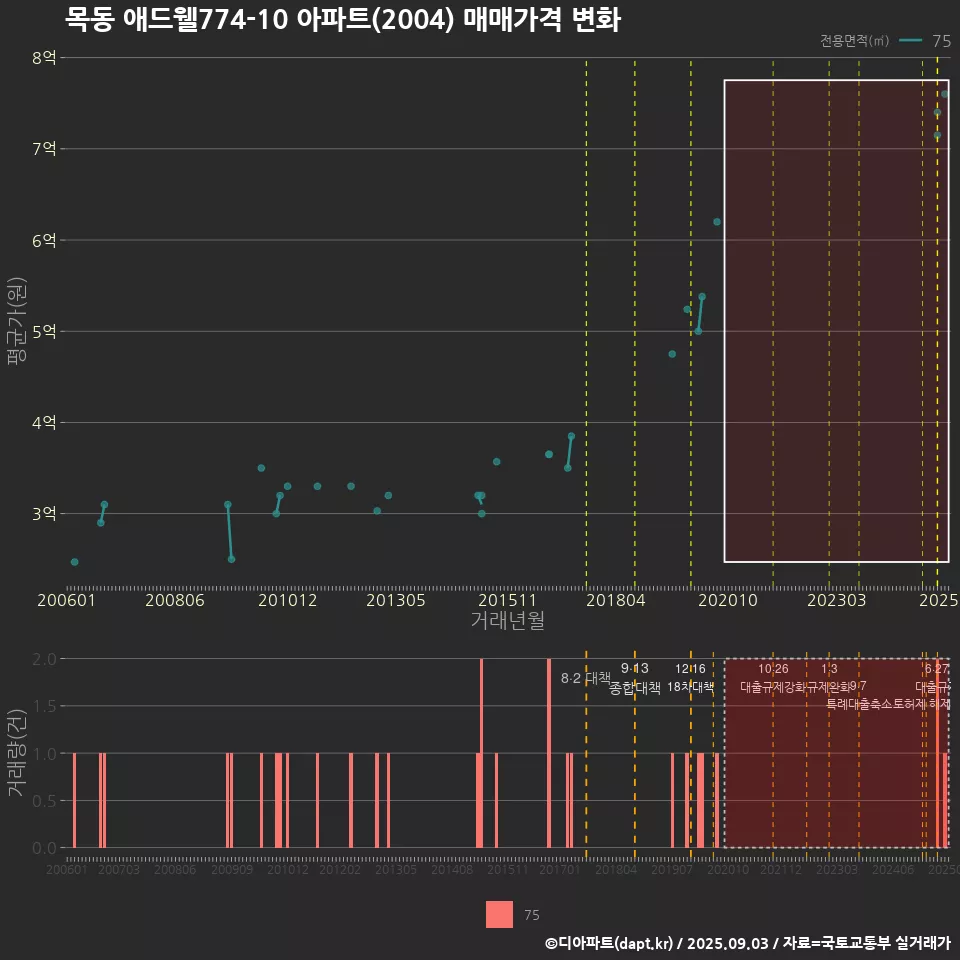
Task: Click the 전용면적(㎡) legend label
Action: pos(854,41)
